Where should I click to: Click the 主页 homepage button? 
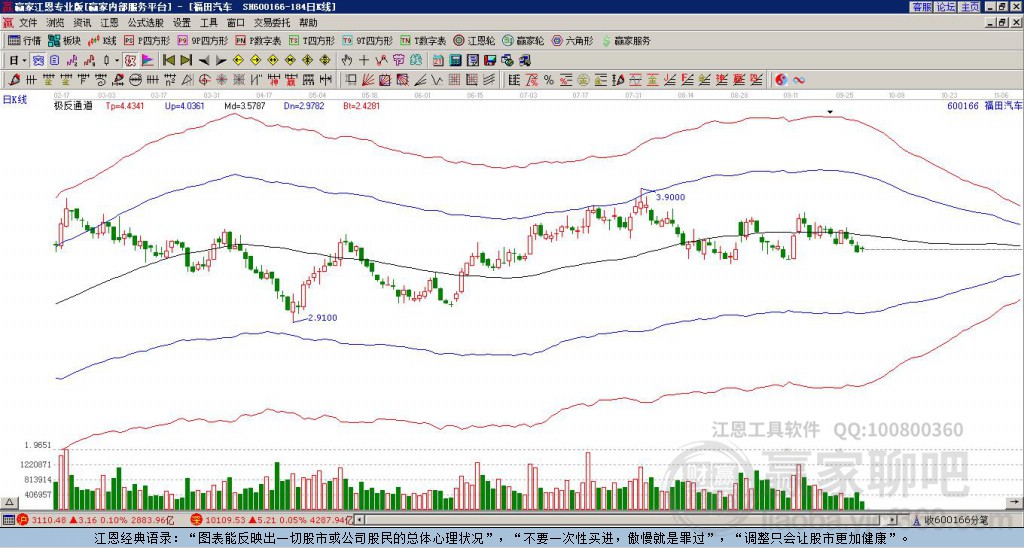click(970, 7)
